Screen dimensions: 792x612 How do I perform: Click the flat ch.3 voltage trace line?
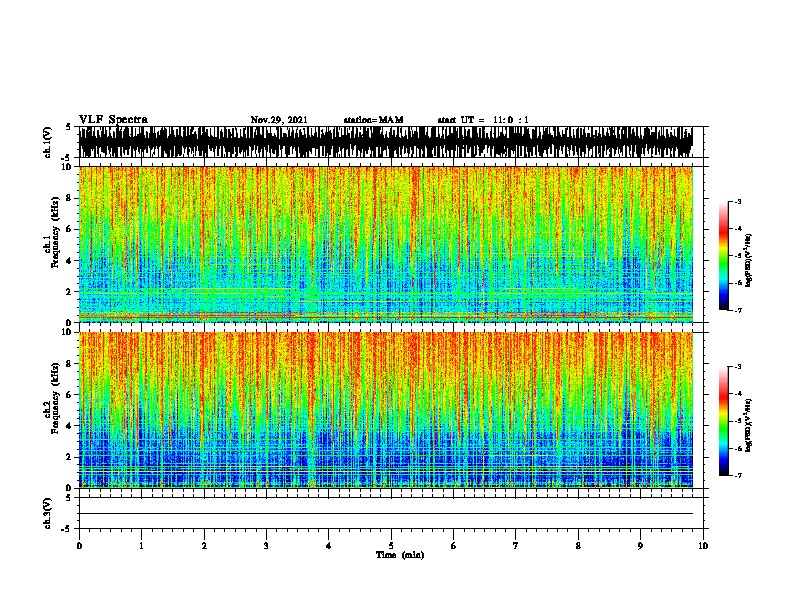point(385,514)
